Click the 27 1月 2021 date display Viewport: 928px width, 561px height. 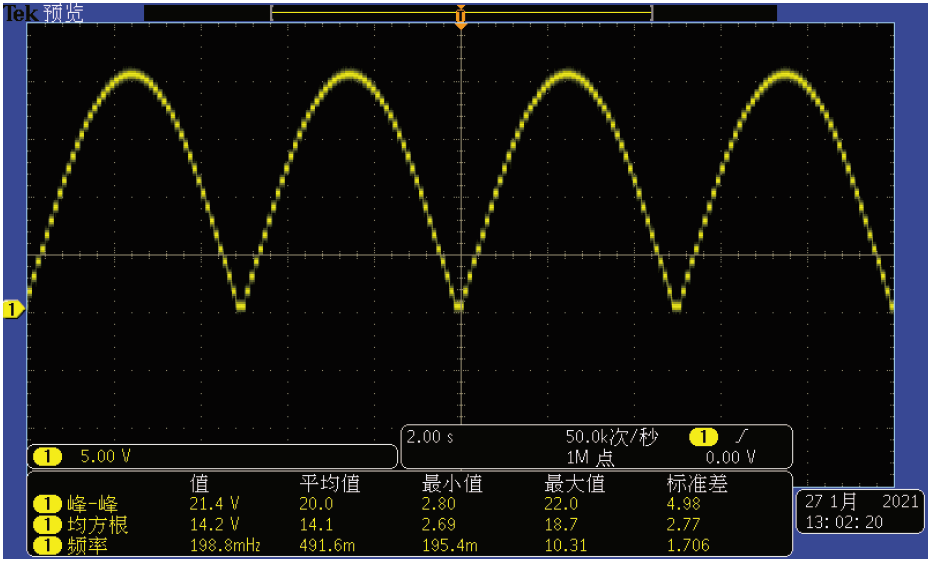(x=858, y=502)
